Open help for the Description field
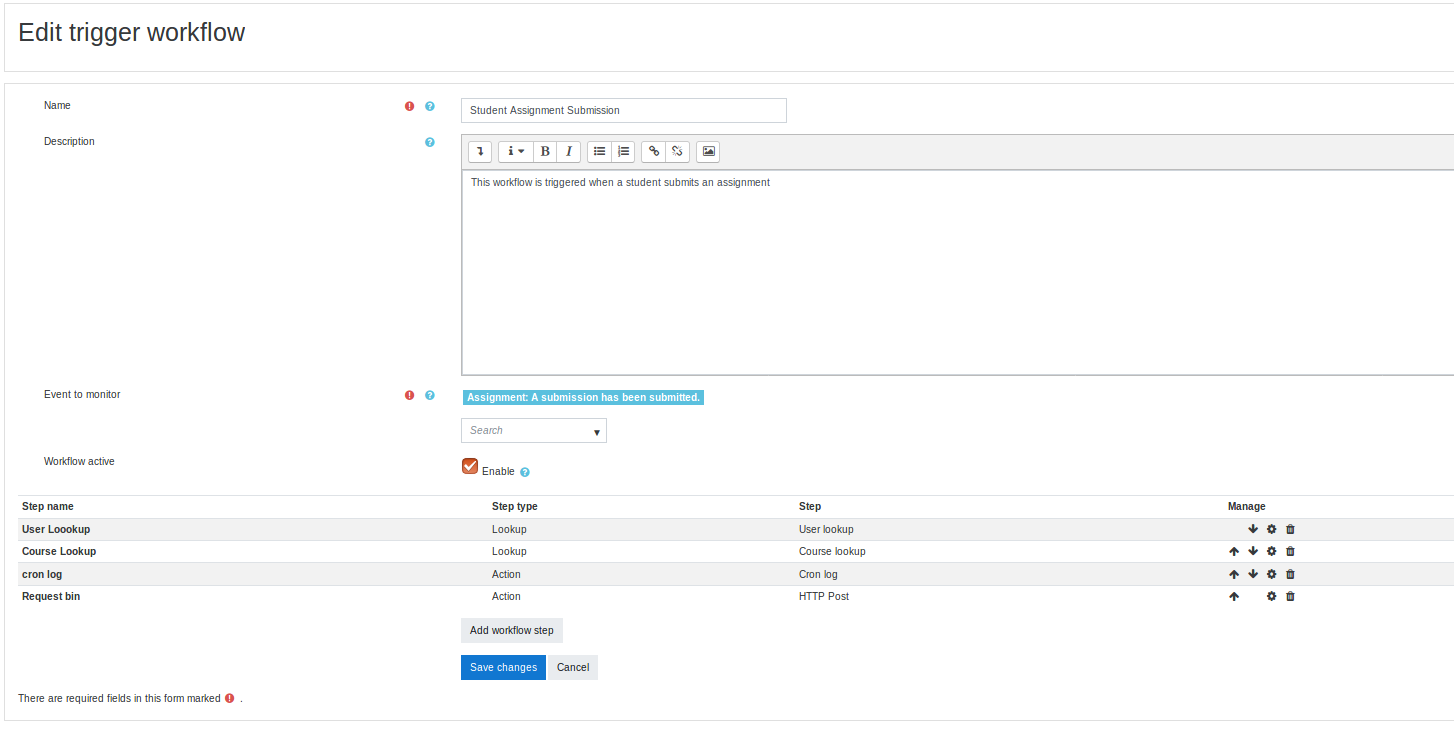This screenshot has width=1454, height=746. pyautogui.click(x=430, y=142)
